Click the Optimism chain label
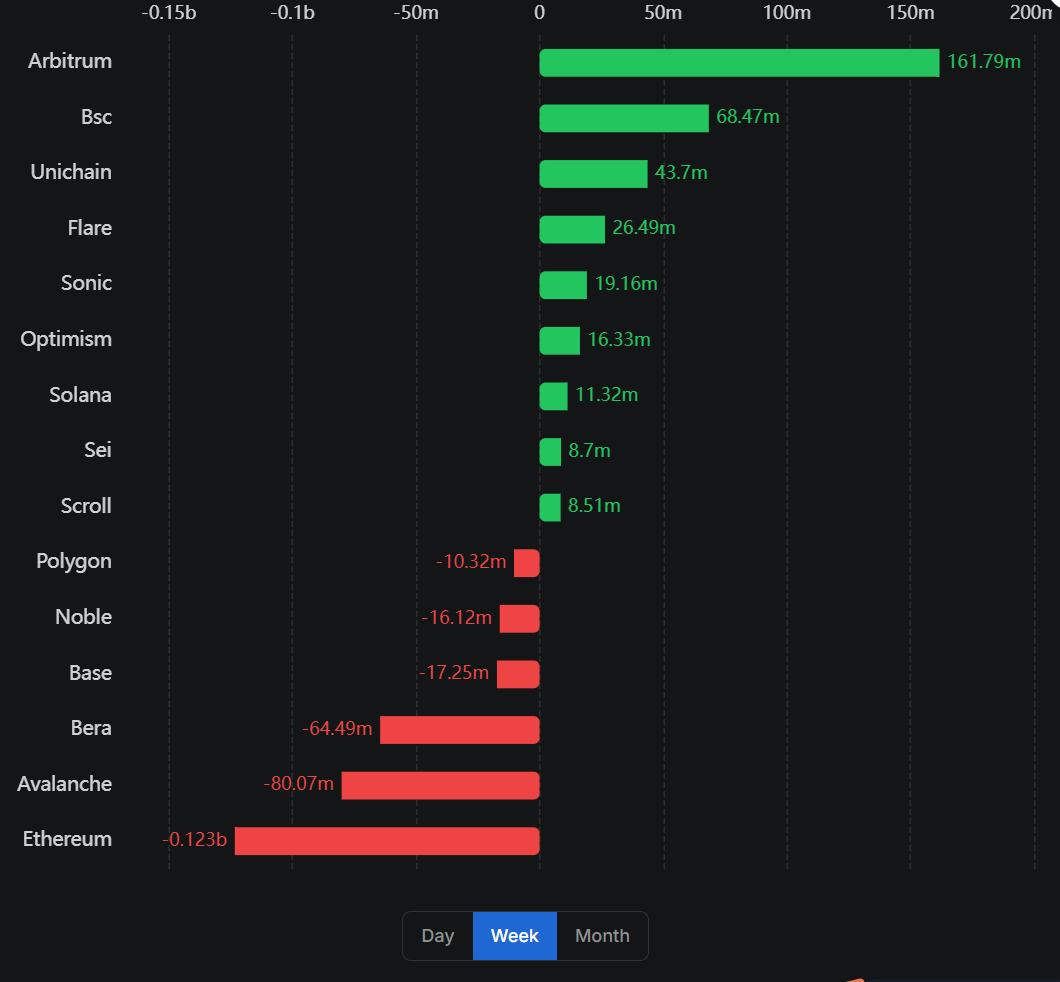Viewport: 1060px width, 982px height. [66, 339]
